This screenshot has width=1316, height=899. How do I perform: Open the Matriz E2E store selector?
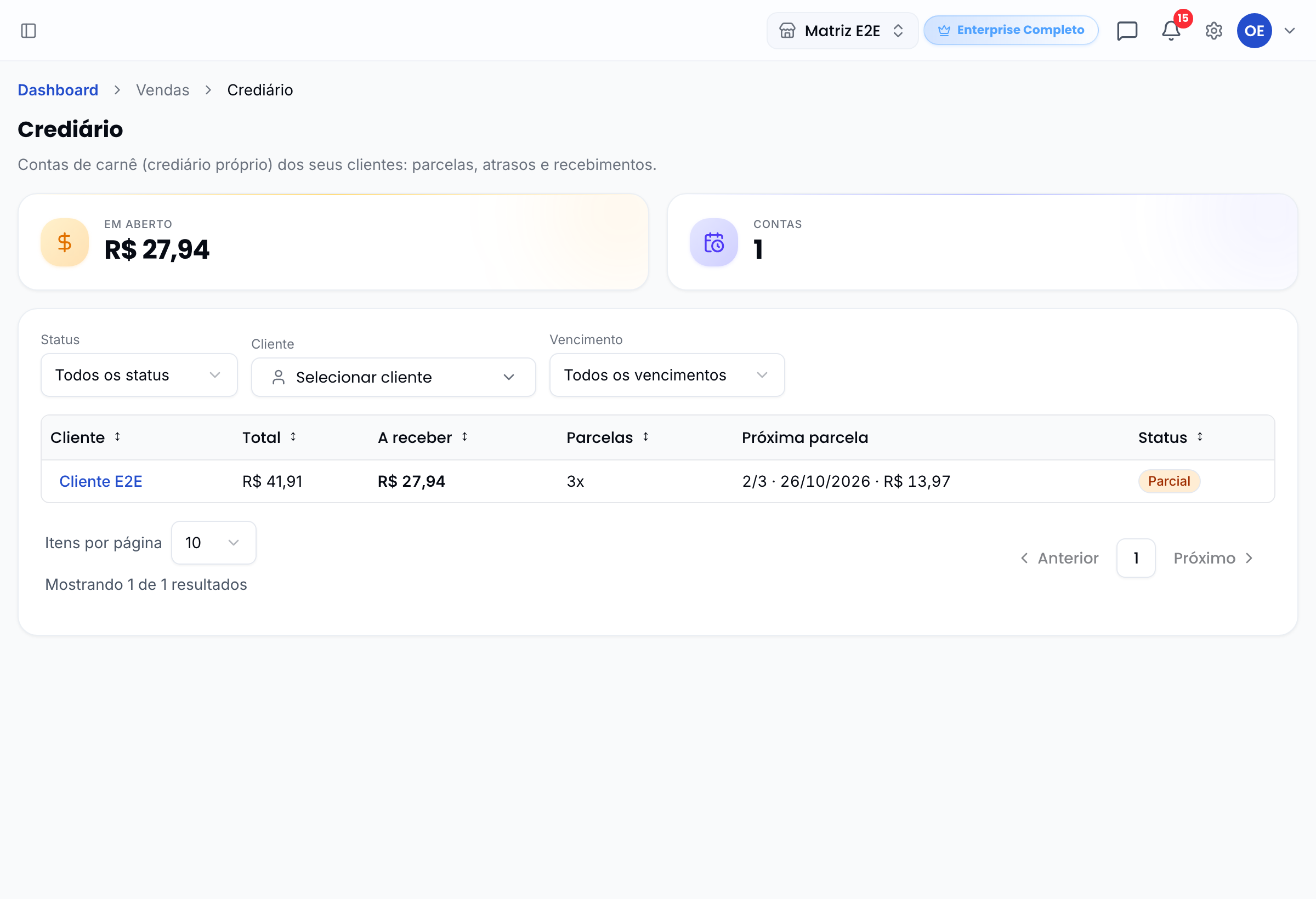pyautogui.click(x=842, y=31)
